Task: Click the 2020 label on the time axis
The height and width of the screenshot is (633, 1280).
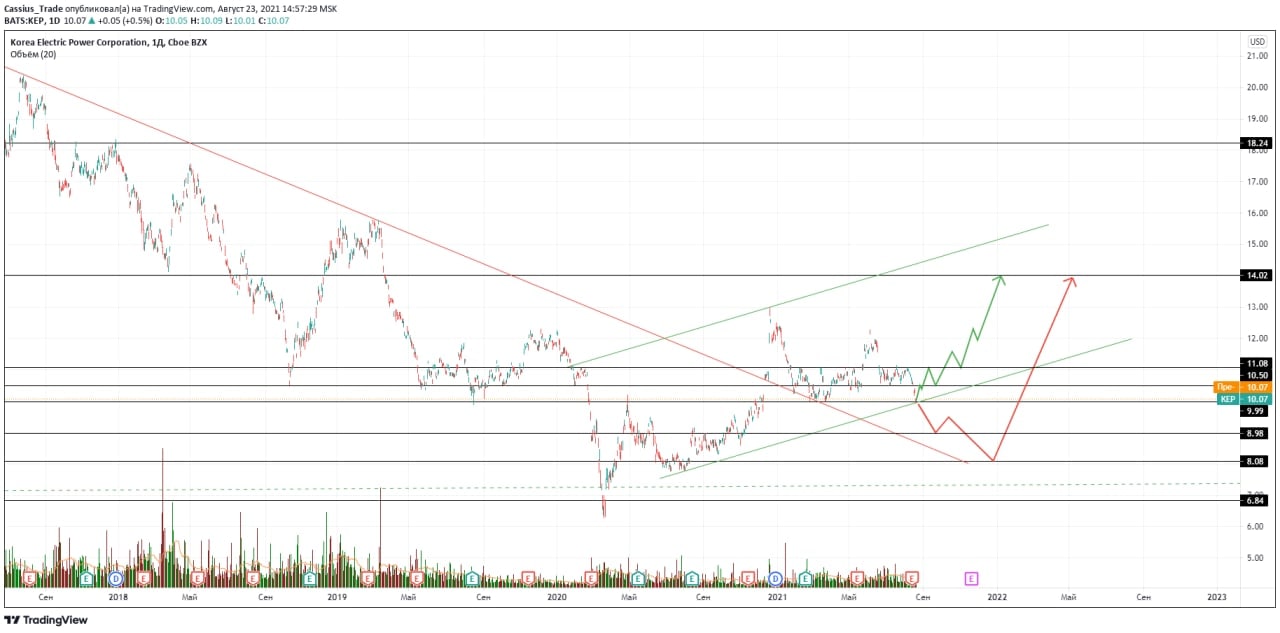Action: [557, 597]
